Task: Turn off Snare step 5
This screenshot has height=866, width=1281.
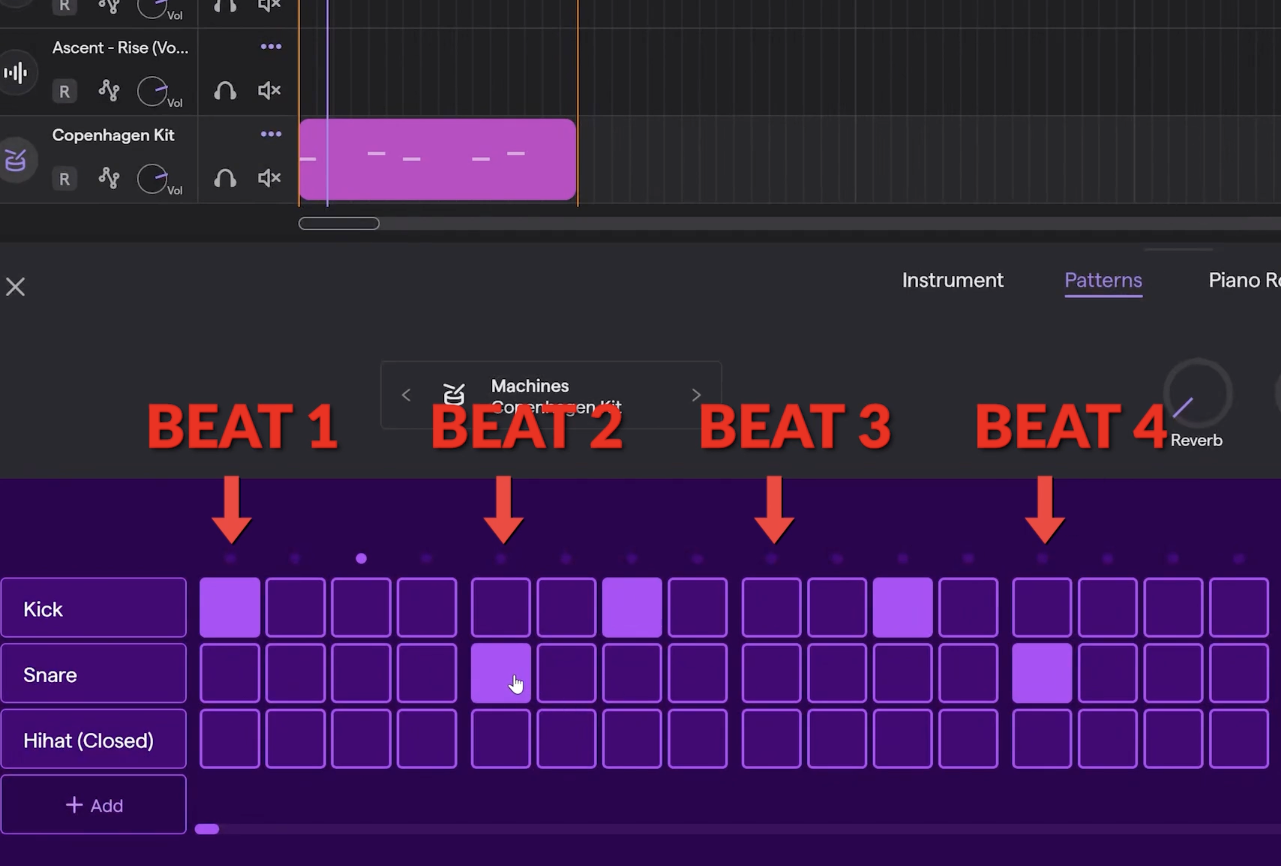Action: (501, 673)
